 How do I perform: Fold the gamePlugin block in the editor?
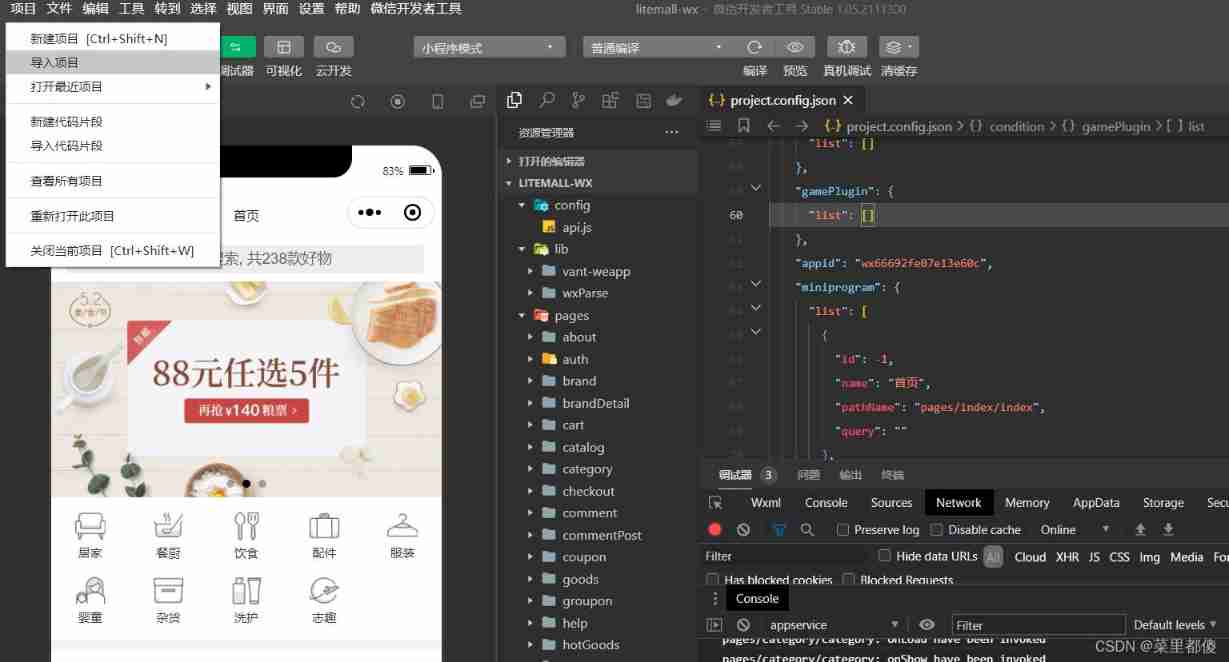pos(756,187)
